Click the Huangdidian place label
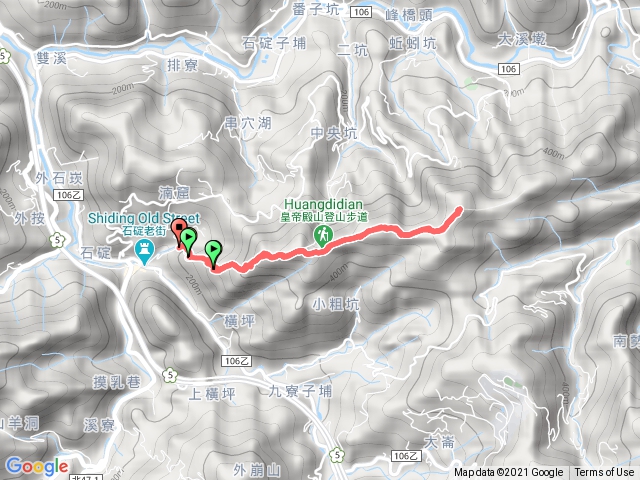640x480 pixels. click(x=324, y=204)
